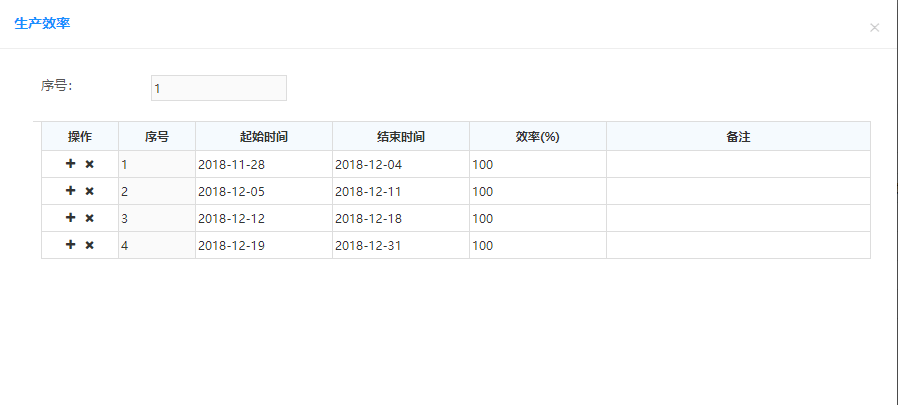
Task: Select start date 2018-11-28 cell
Action: coord(264,164)
